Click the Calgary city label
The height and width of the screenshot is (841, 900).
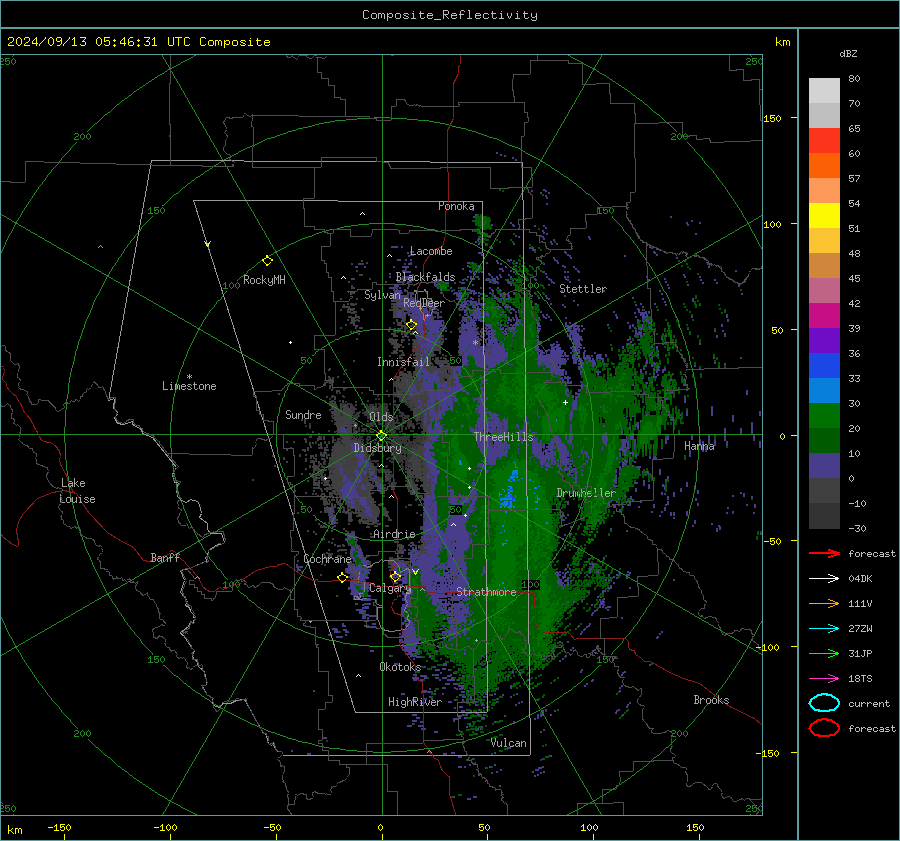(390, 588)
